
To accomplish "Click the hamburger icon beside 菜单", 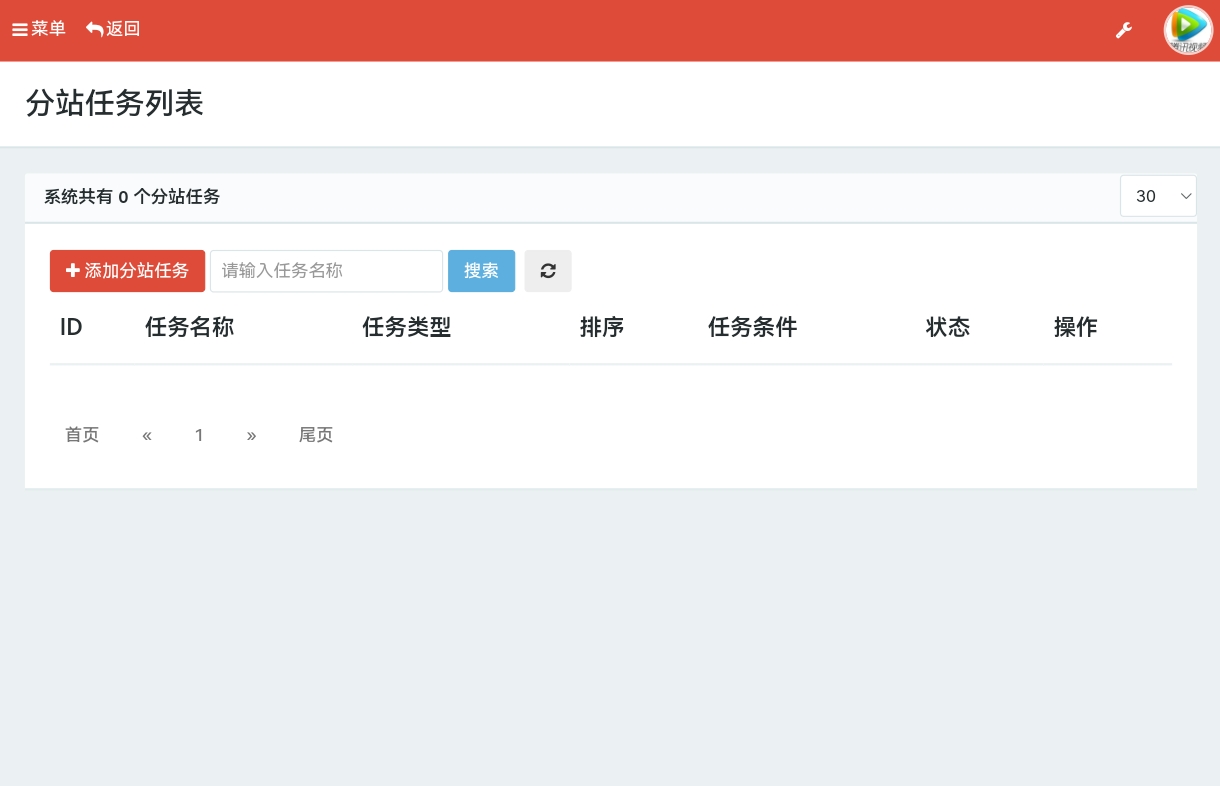I will (19, 29).
